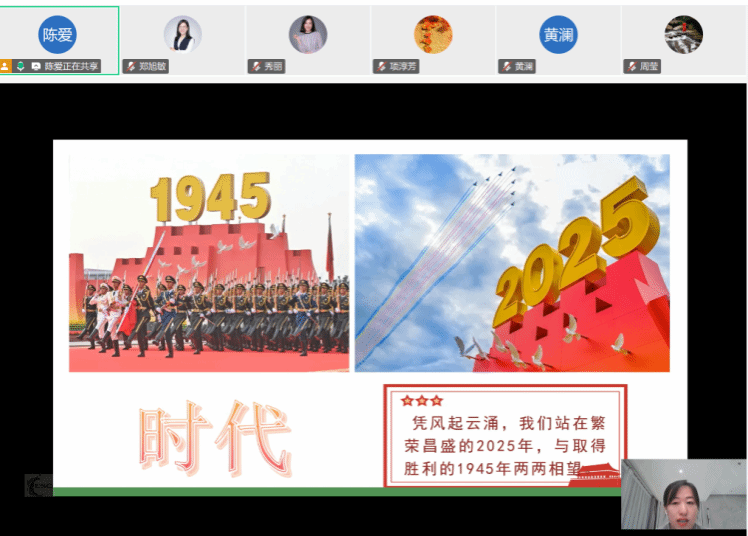
Task: Click the red-bordered text box on the slide
Action: click(505, 435)
